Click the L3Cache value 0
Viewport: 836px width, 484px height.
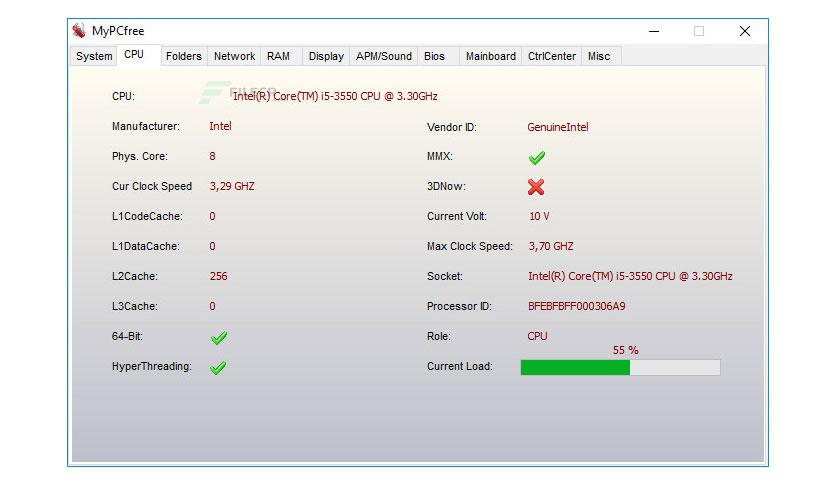click(212, 306)
